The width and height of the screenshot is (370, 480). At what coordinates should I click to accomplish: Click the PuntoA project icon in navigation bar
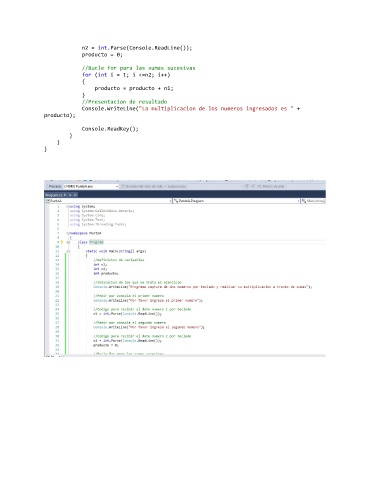coord(48,201)
